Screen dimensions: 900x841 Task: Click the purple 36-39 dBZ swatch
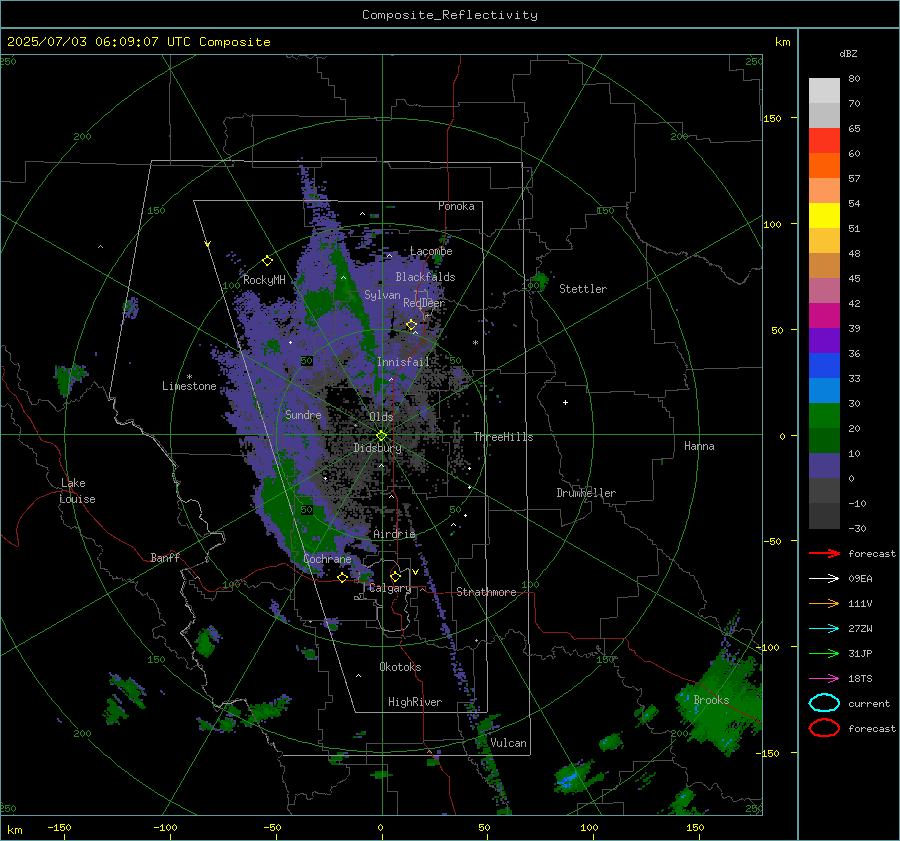(x=824, y=340)
